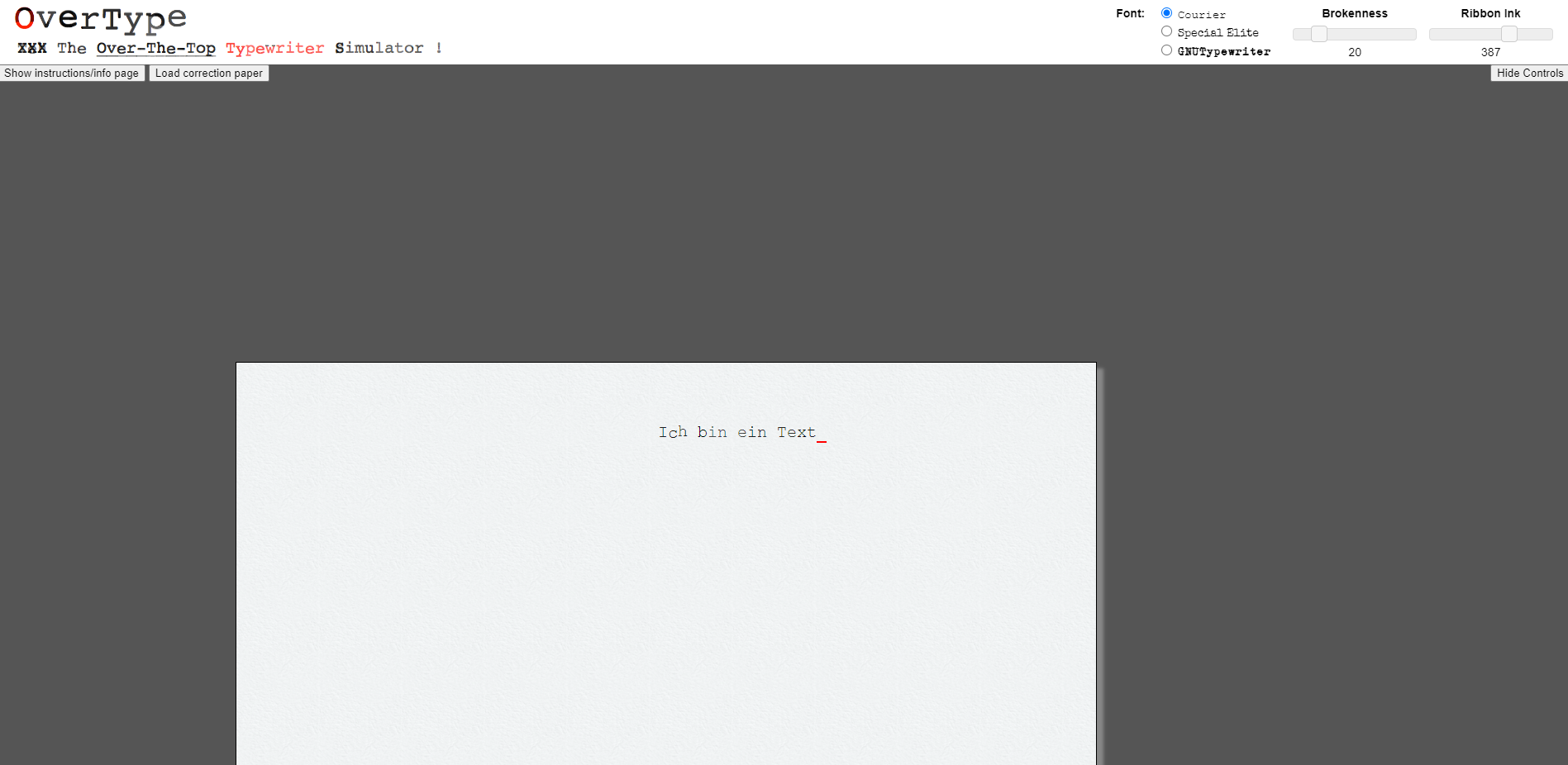Viewport: 1568px width, 765px height.
Task: Load correction paper
Action: (208, 73)
